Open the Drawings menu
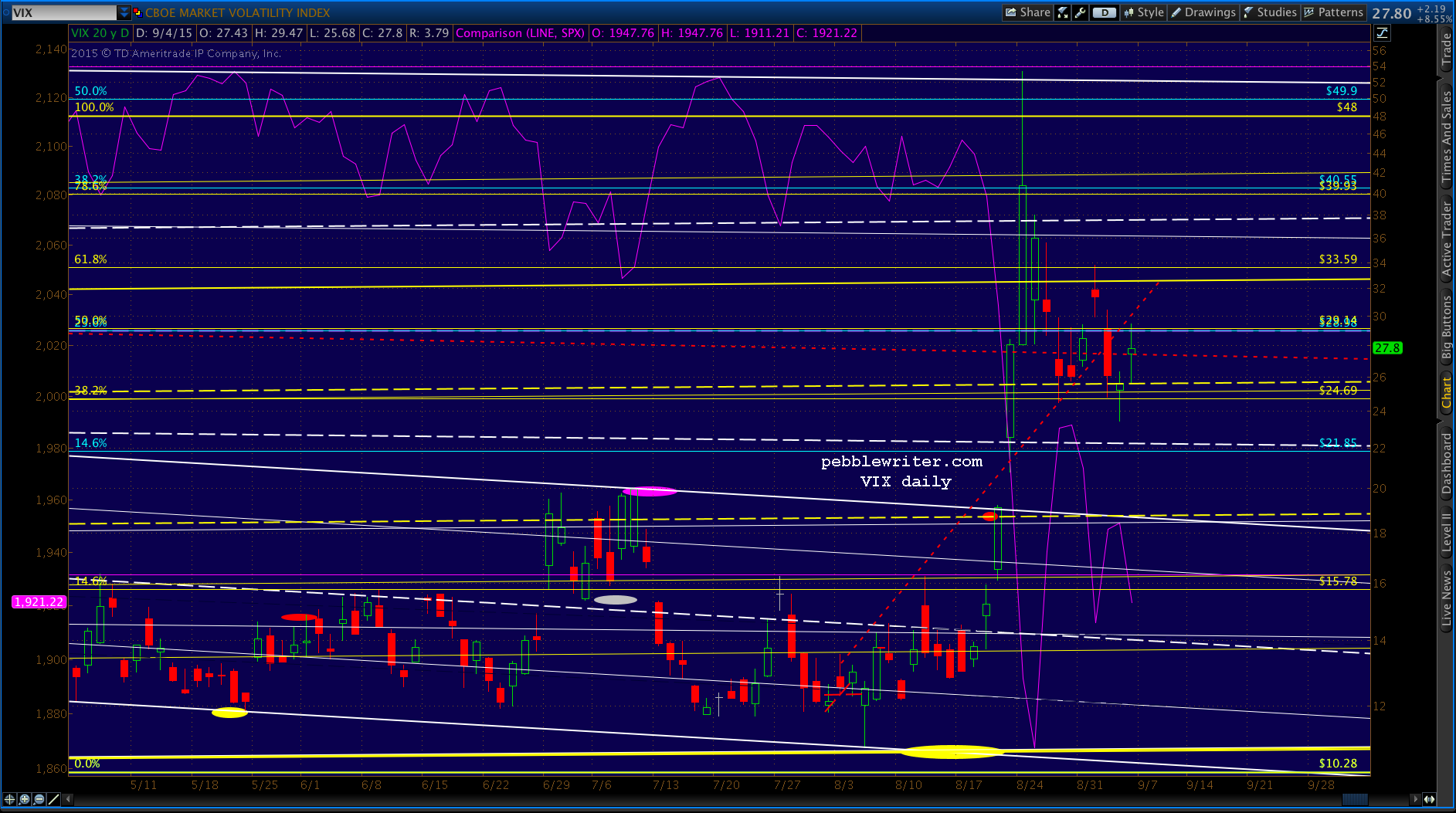 [x=1203, y=12]
